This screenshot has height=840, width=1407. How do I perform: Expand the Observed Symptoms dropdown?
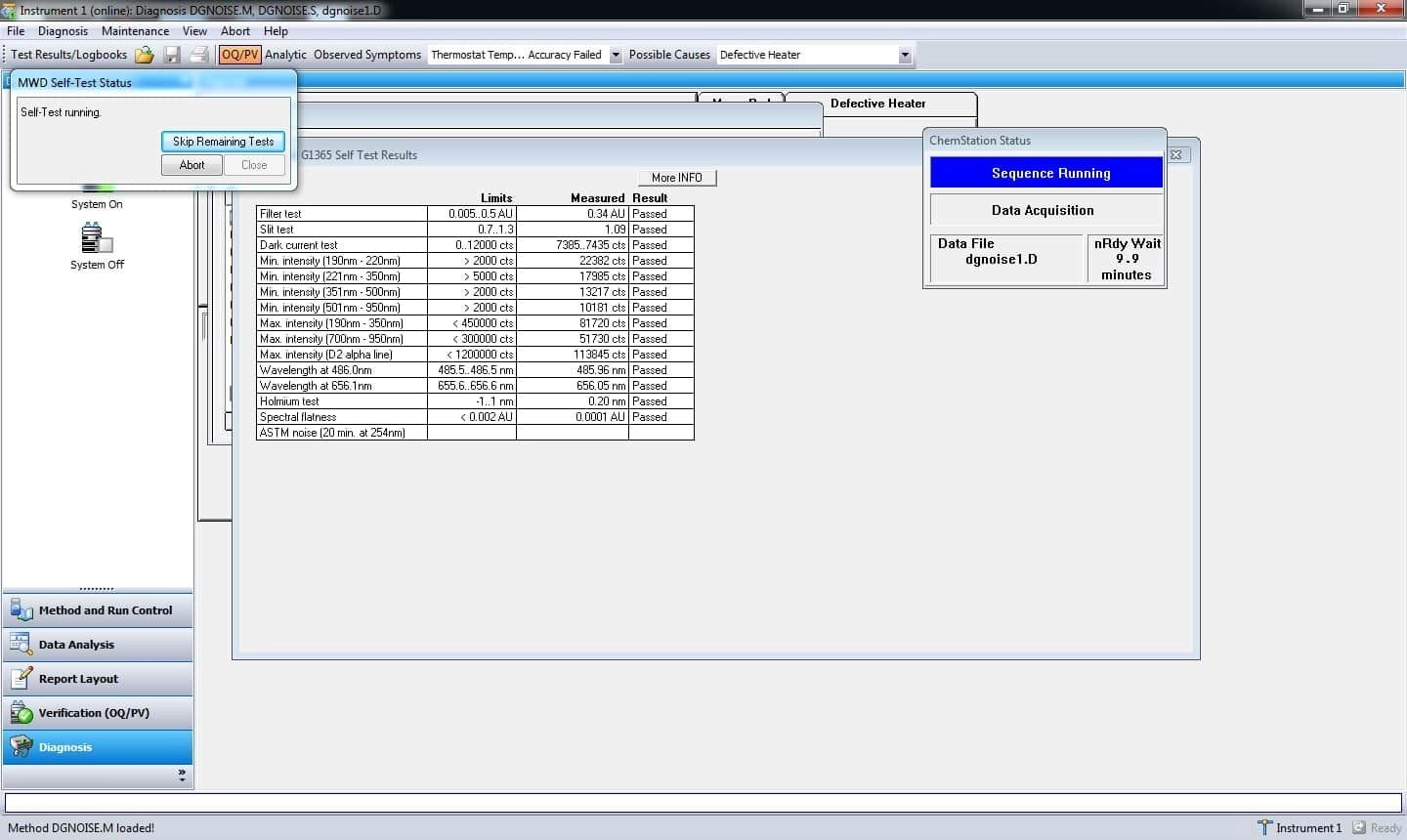tap(616, 55)
